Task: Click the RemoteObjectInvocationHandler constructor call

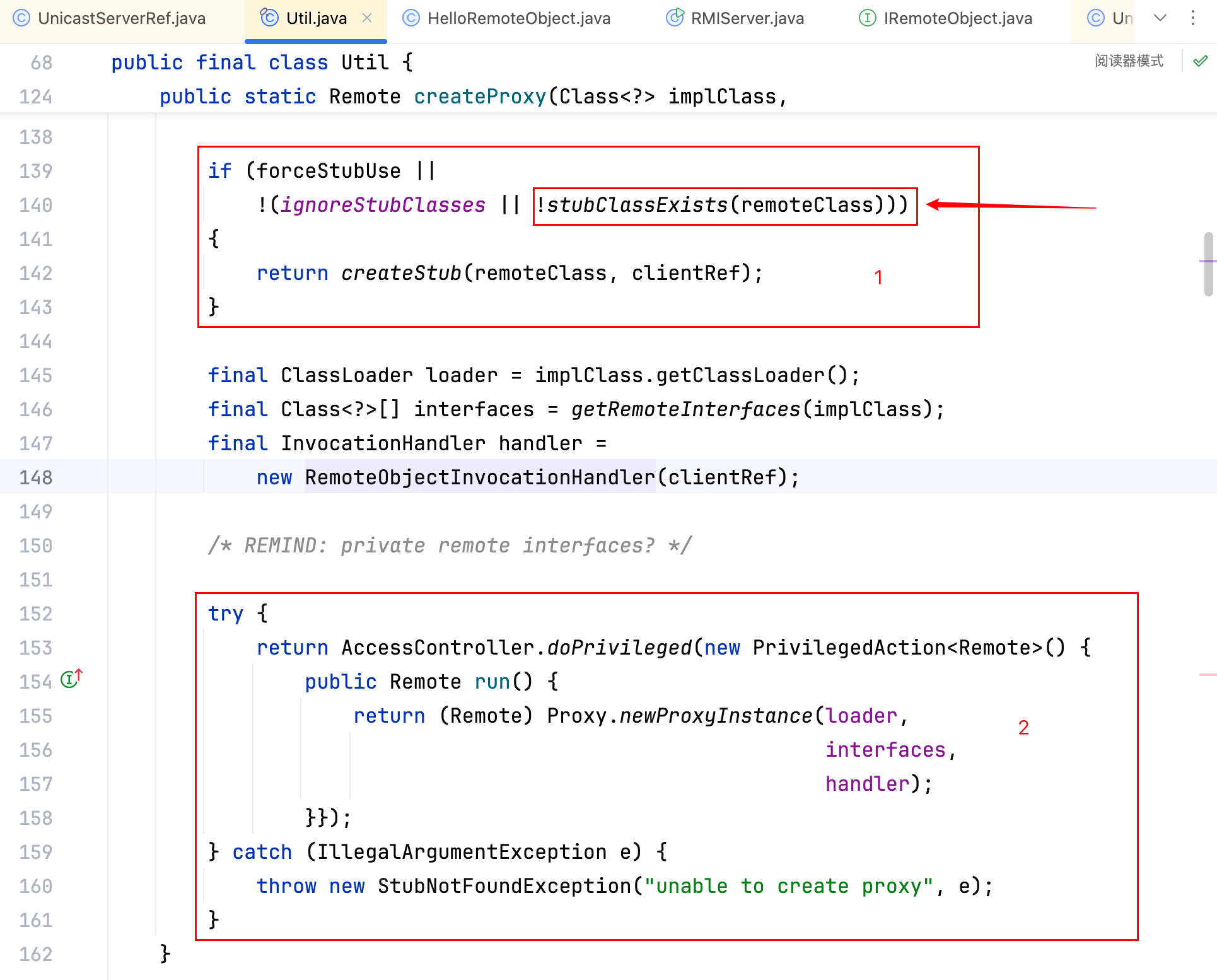Action: (x=479, y=477)
